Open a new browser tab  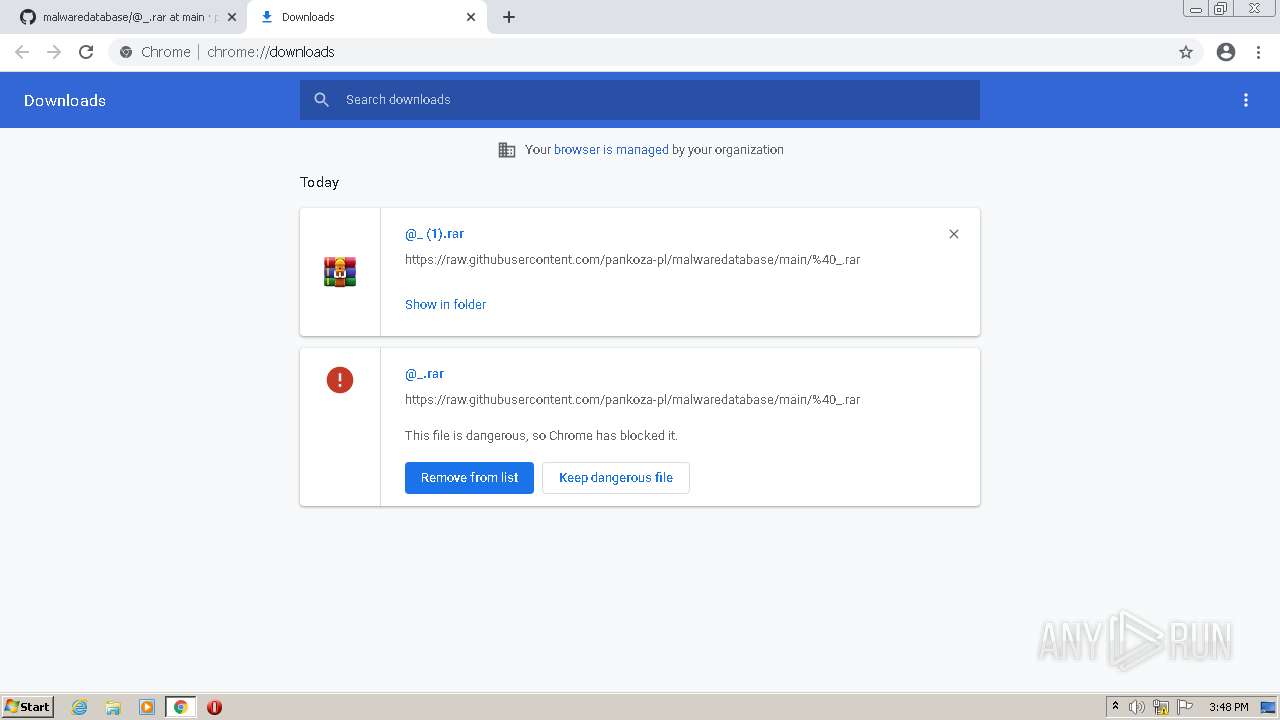pyautogui.click(x=508, y=17)
